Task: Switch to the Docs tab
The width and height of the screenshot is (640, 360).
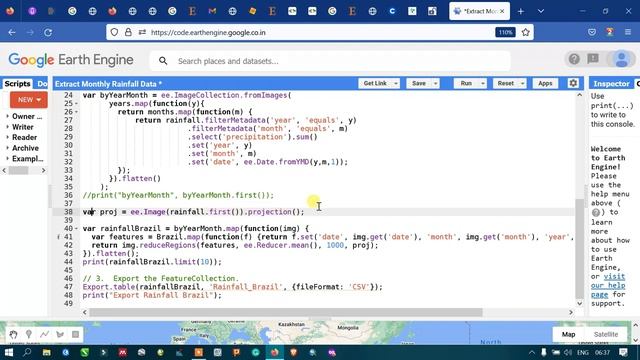Action: point(42,84)
